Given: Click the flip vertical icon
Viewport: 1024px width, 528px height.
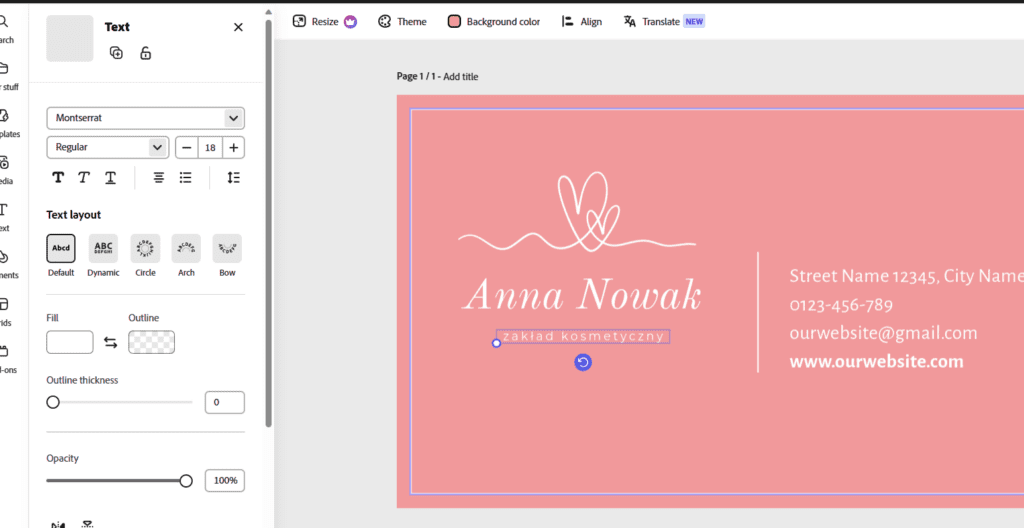Looking at the screenshot, I should (x=88, y=524).
